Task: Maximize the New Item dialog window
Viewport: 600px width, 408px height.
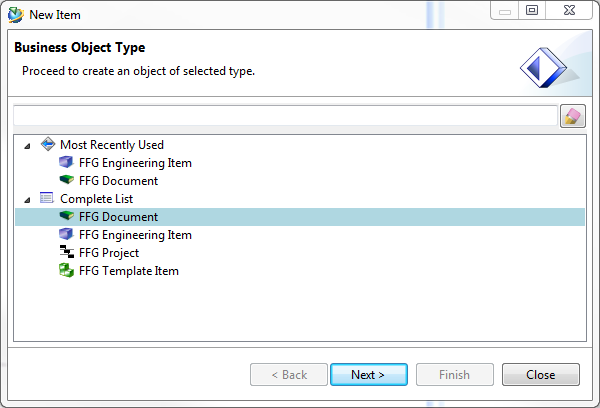Action: pyautogui.click(x=532, y=10)
